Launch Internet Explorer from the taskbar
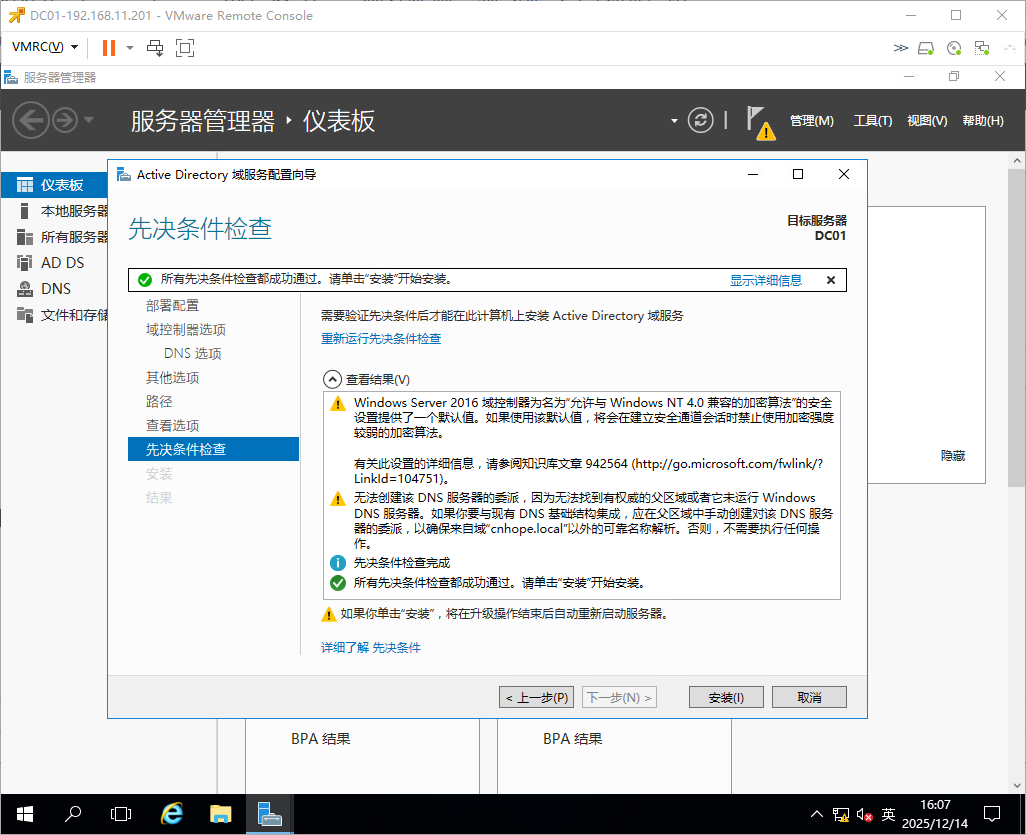 [x=171, y=814]
